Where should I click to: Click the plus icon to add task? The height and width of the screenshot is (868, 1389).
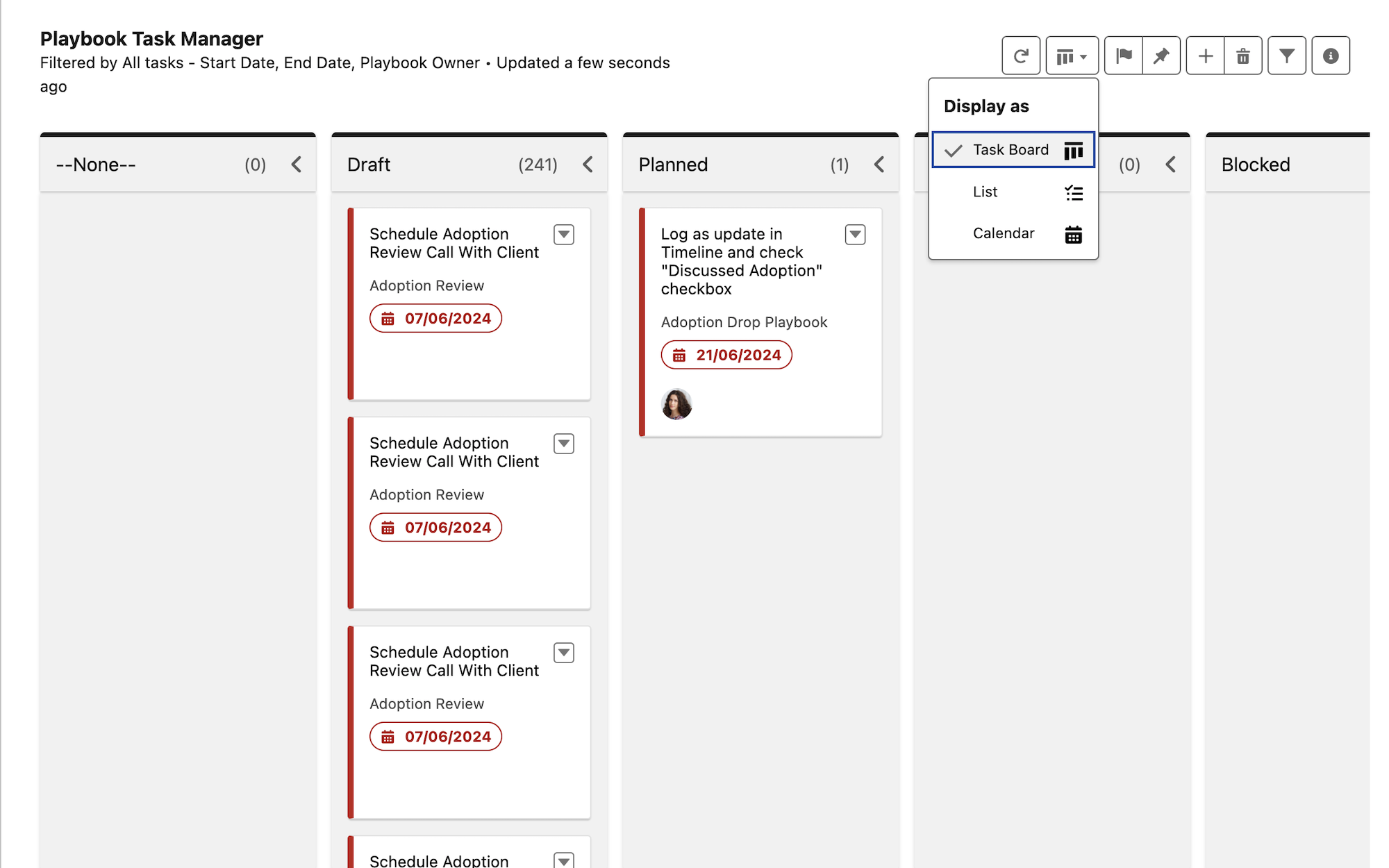click(x=1205, y=56)
